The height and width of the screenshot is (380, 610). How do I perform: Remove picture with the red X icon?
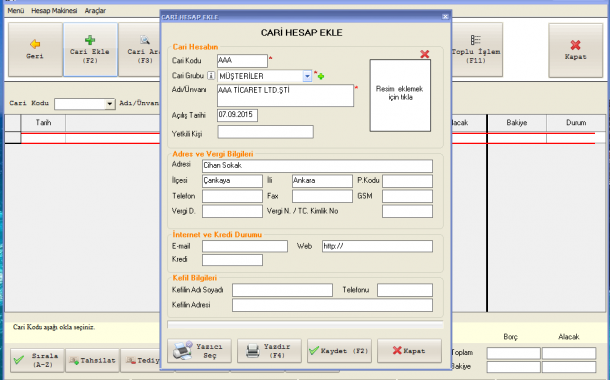point(424,54)
